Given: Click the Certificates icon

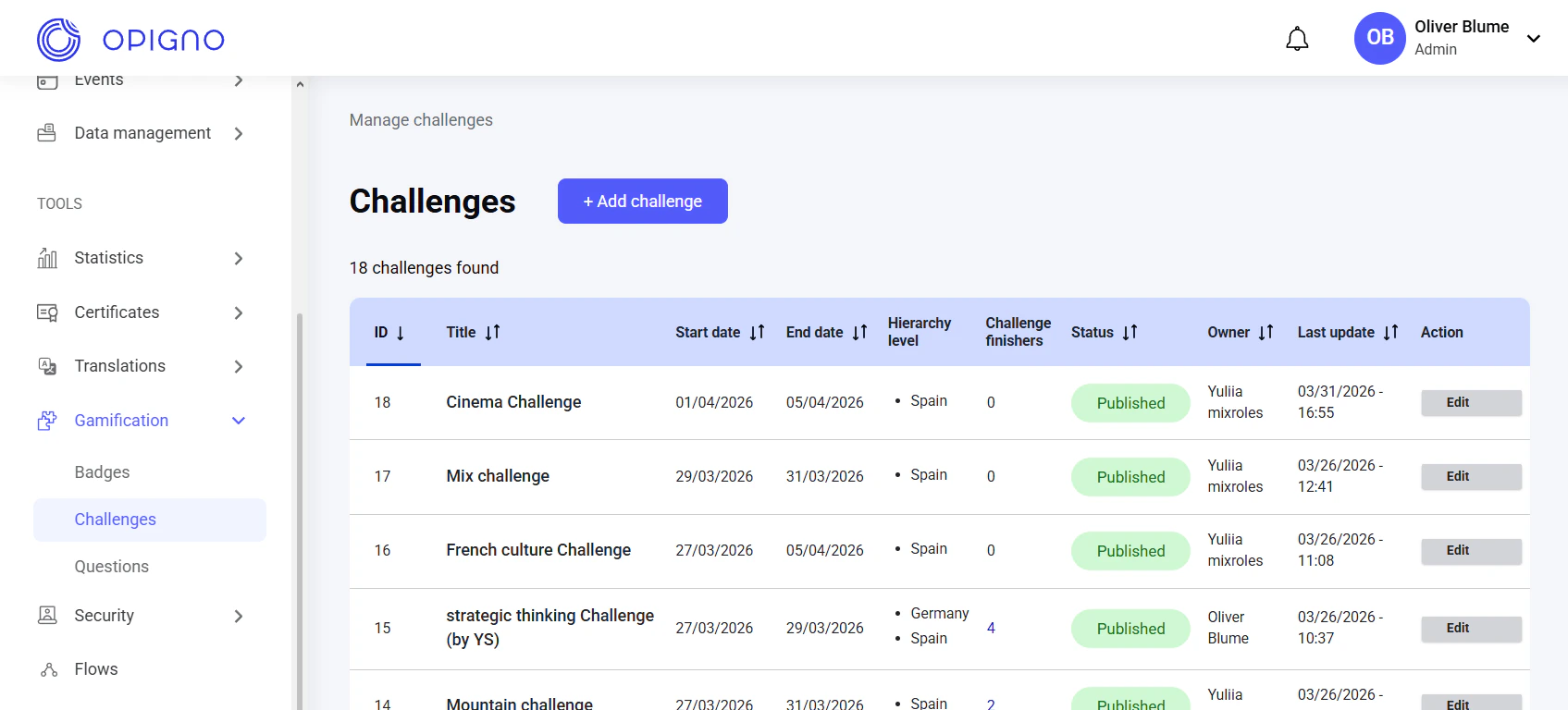Looking at the screenshot, I should (47, 312).
